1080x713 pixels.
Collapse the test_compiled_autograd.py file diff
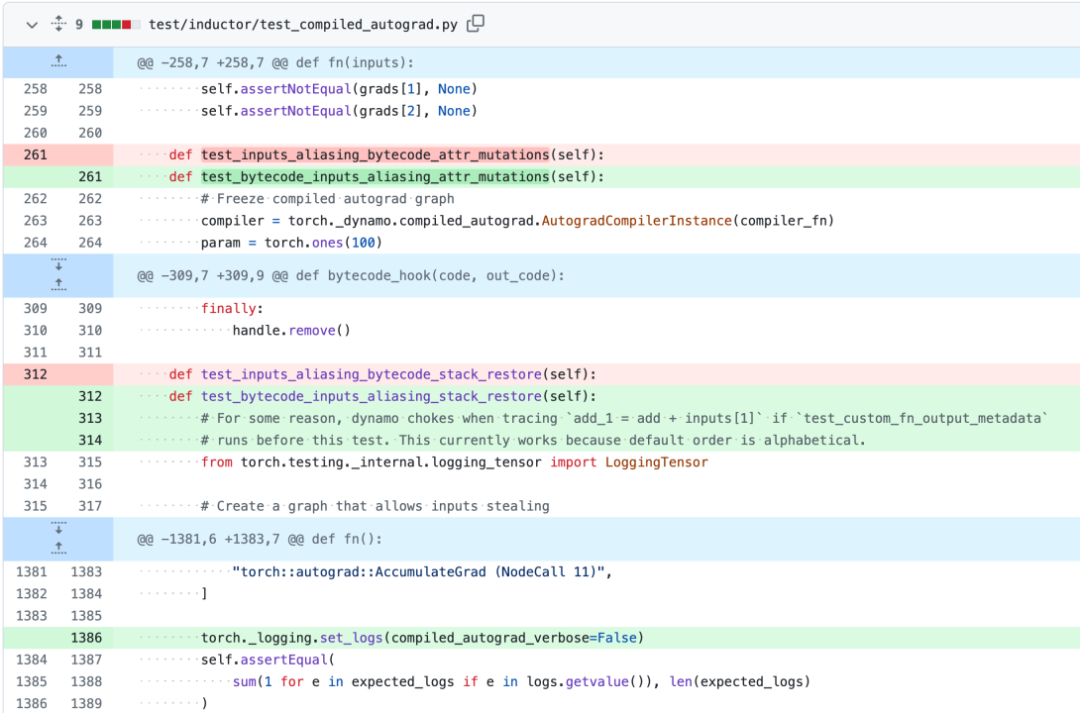click(x=32, y=25)
